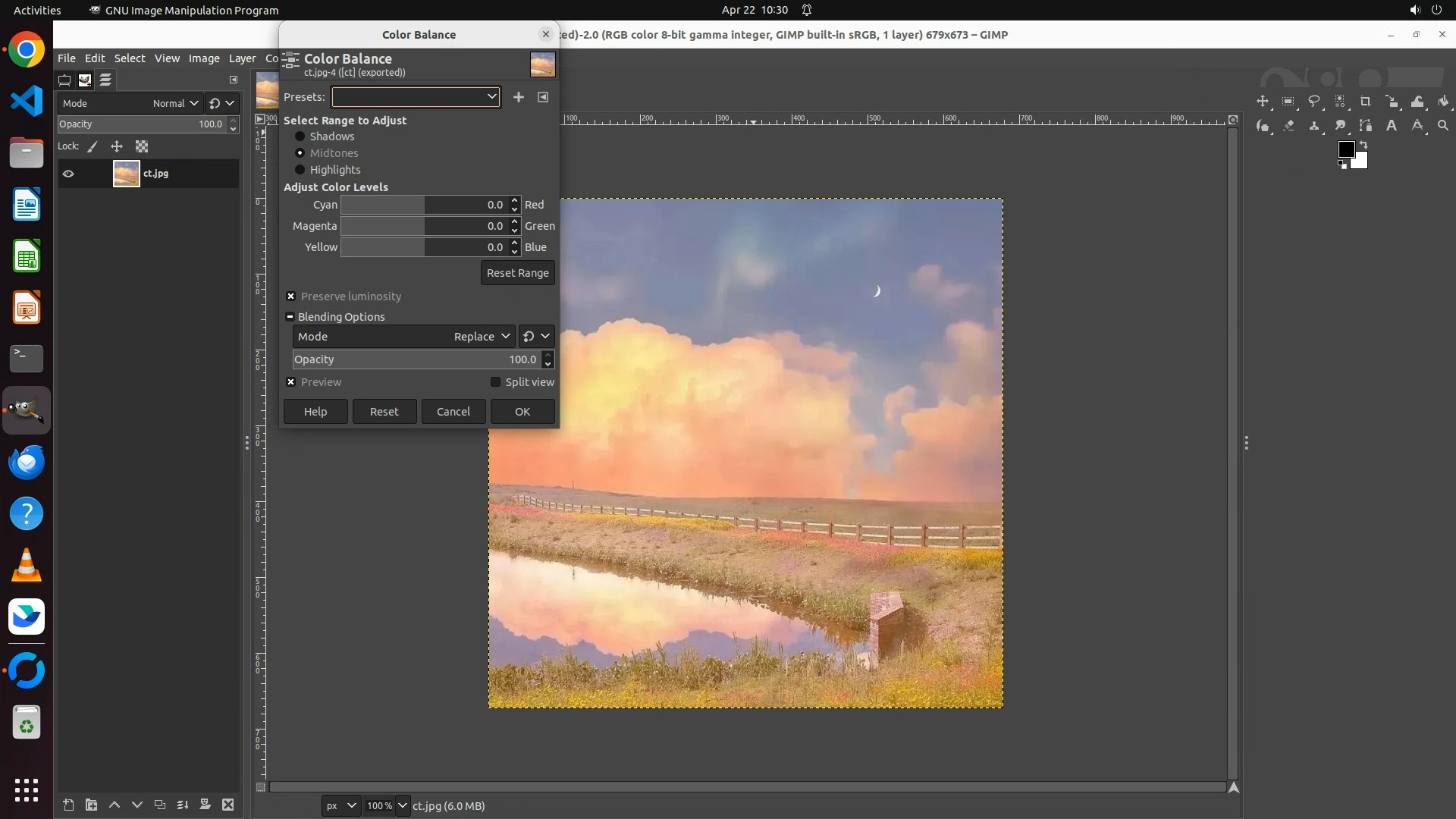Select the Bucket Fill tool
The width and height of the screenshot is (1456, 819).
pos(1443,102)
